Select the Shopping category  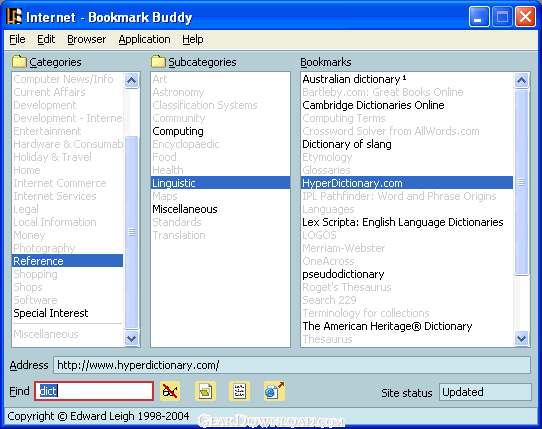click(x=68, y=274)
